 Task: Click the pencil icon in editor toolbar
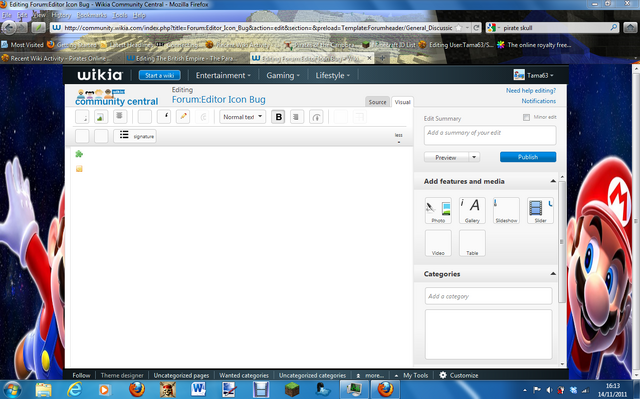[183, 117]
